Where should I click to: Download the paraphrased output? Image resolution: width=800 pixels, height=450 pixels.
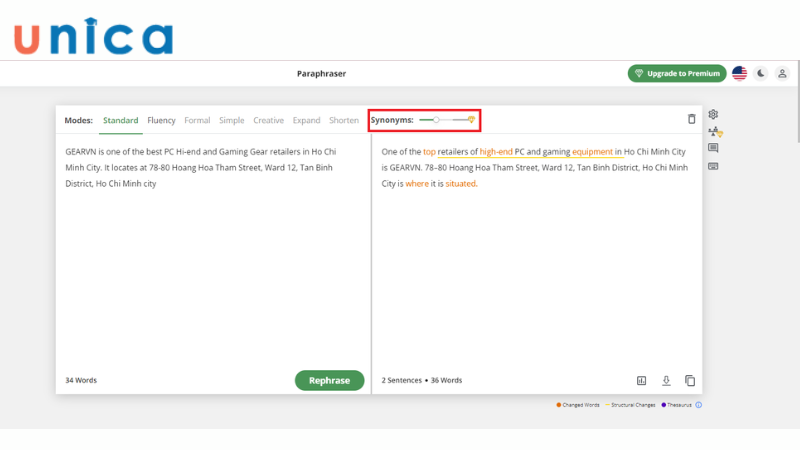click(x=666, y=381)
